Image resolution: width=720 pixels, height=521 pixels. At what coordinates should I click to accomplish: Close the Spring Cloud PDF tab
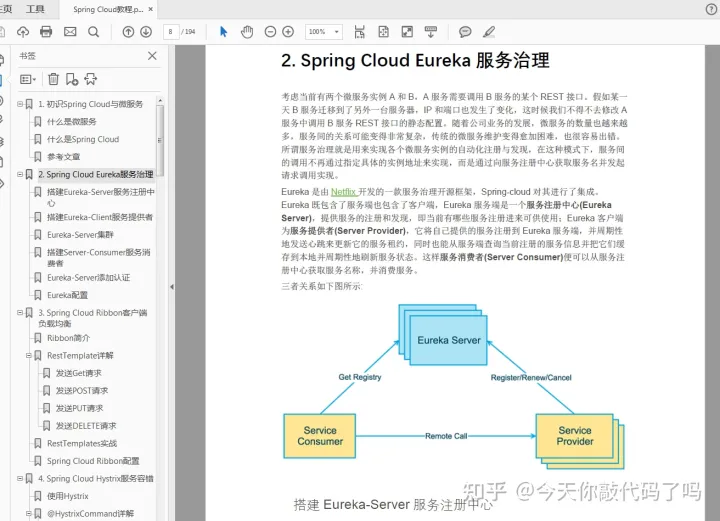tap(151, 9)
